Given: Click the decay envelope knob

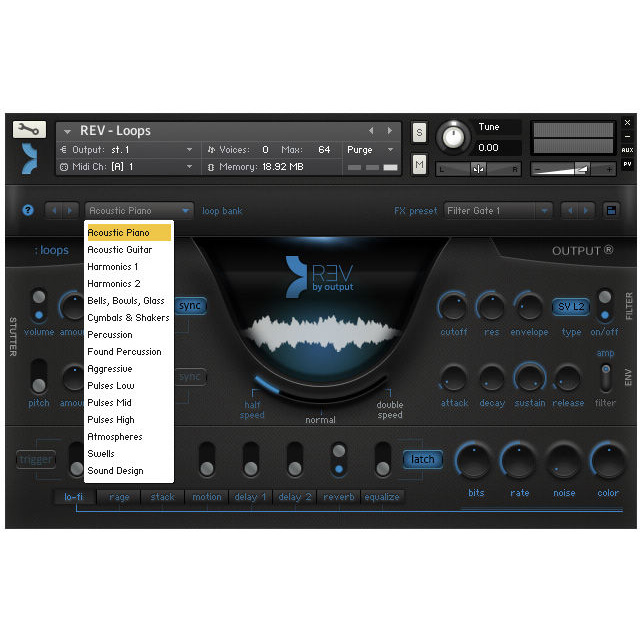Looking at the screenshot, I should (x=491, y=378).
